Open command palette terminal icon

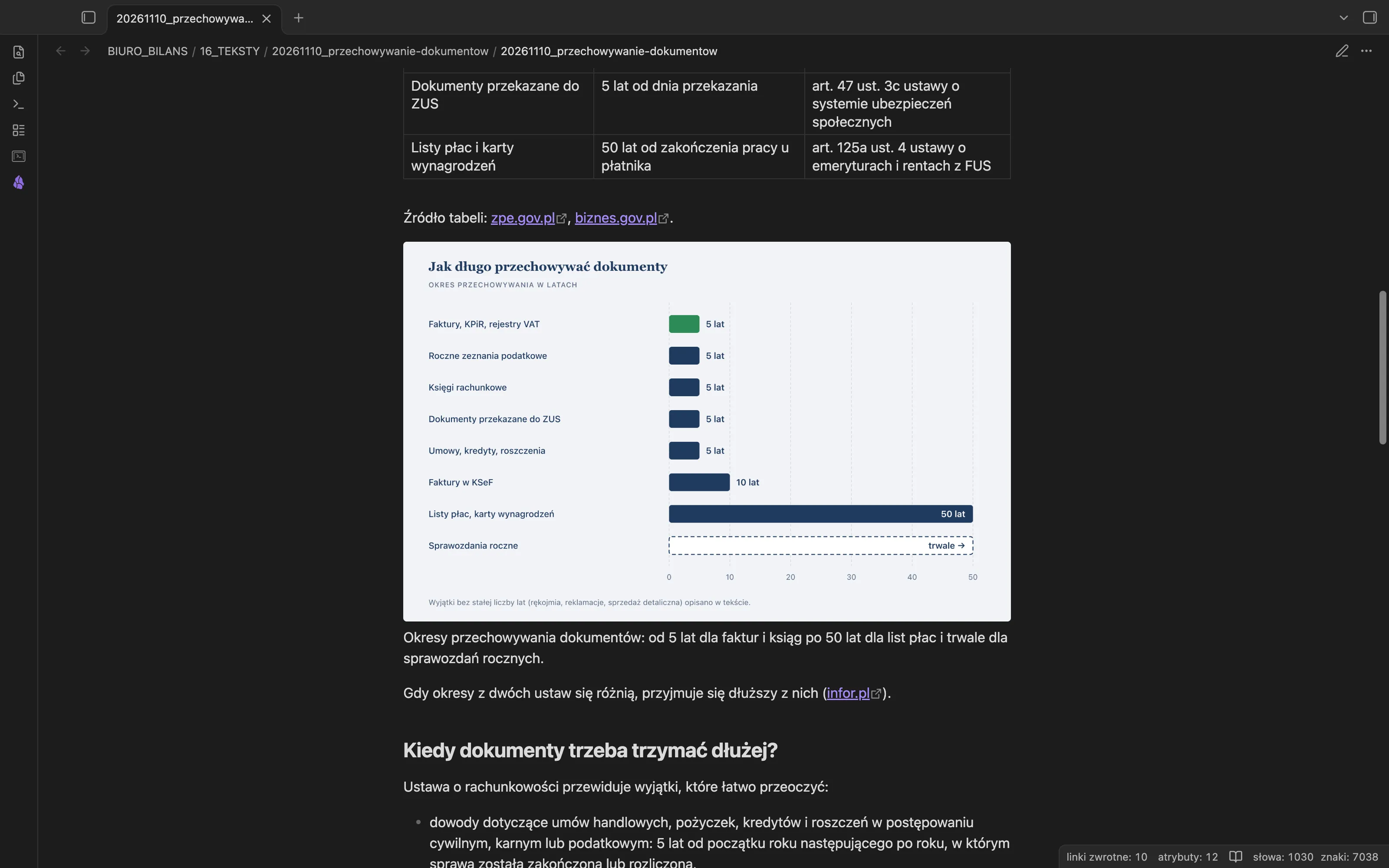(18, 104)
